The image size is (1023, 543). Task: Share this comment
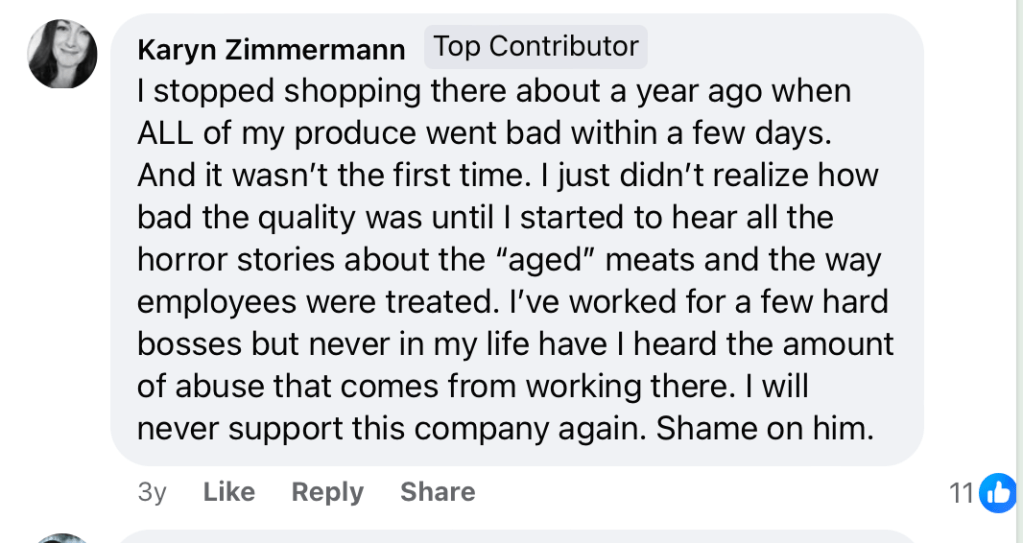click(437, 492)
